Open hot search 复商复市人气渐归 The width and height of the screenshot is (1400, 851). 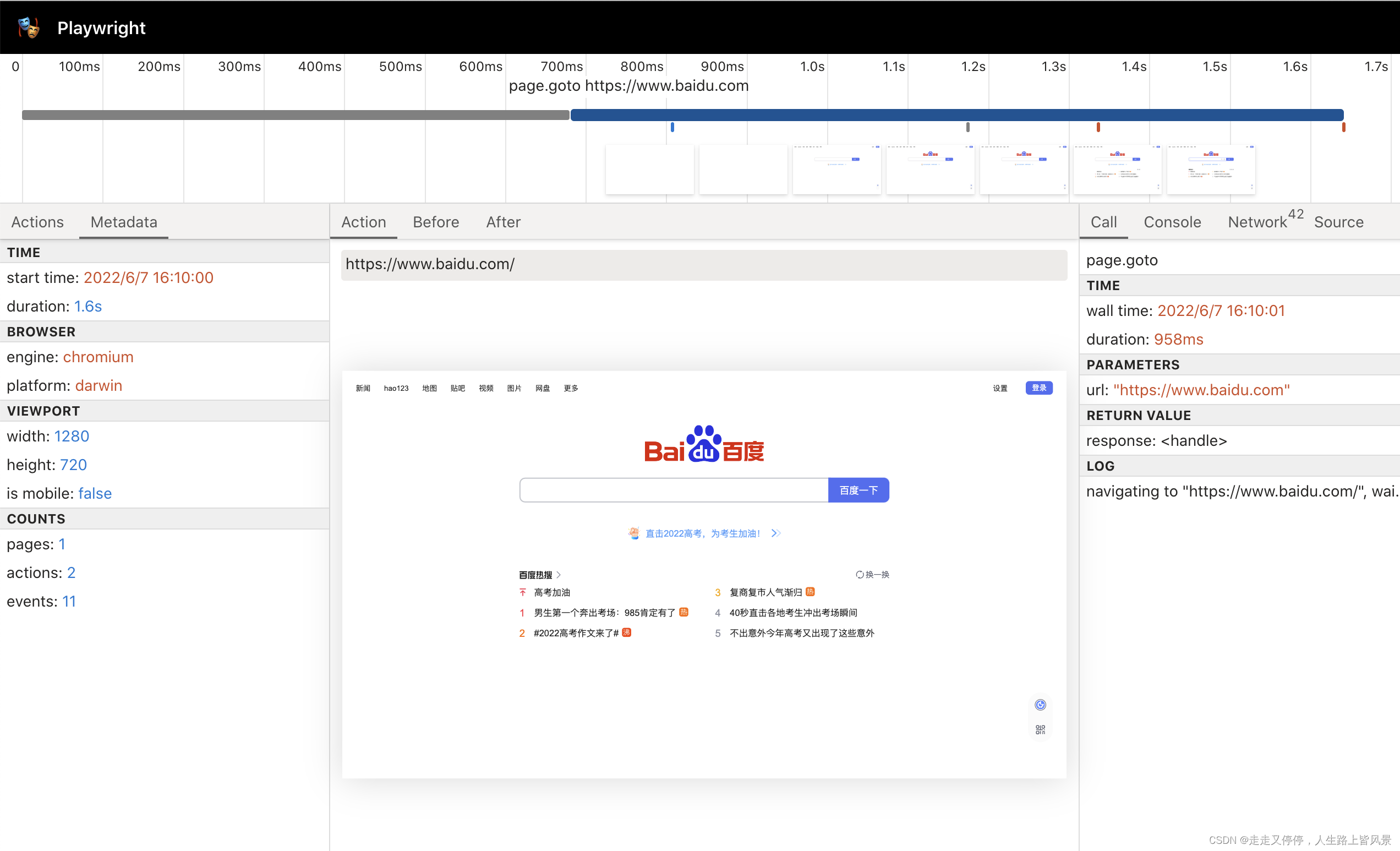coord(765,592)
